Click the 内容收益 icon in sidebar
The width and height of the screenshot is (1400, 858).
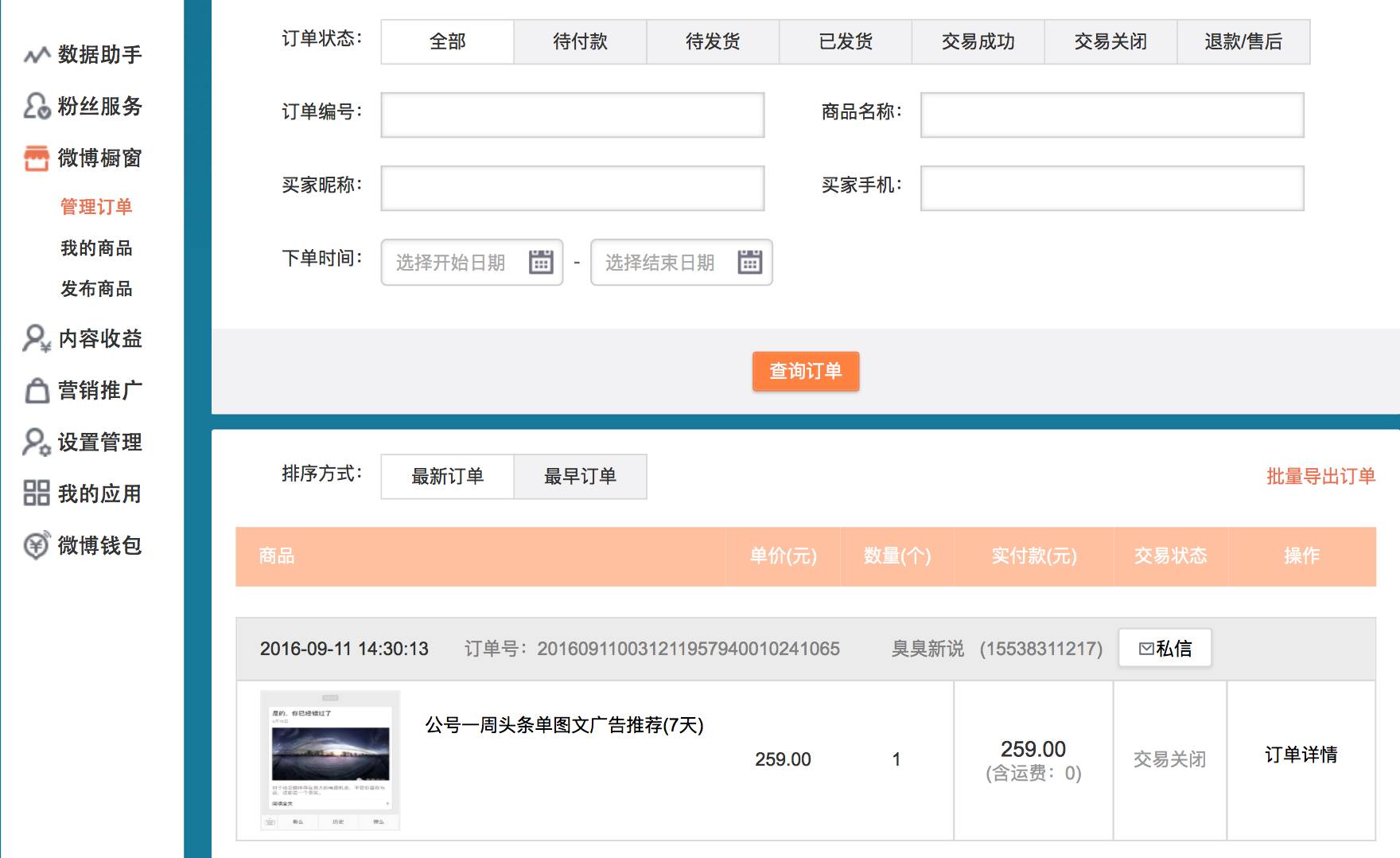click(x=37, y=338)
